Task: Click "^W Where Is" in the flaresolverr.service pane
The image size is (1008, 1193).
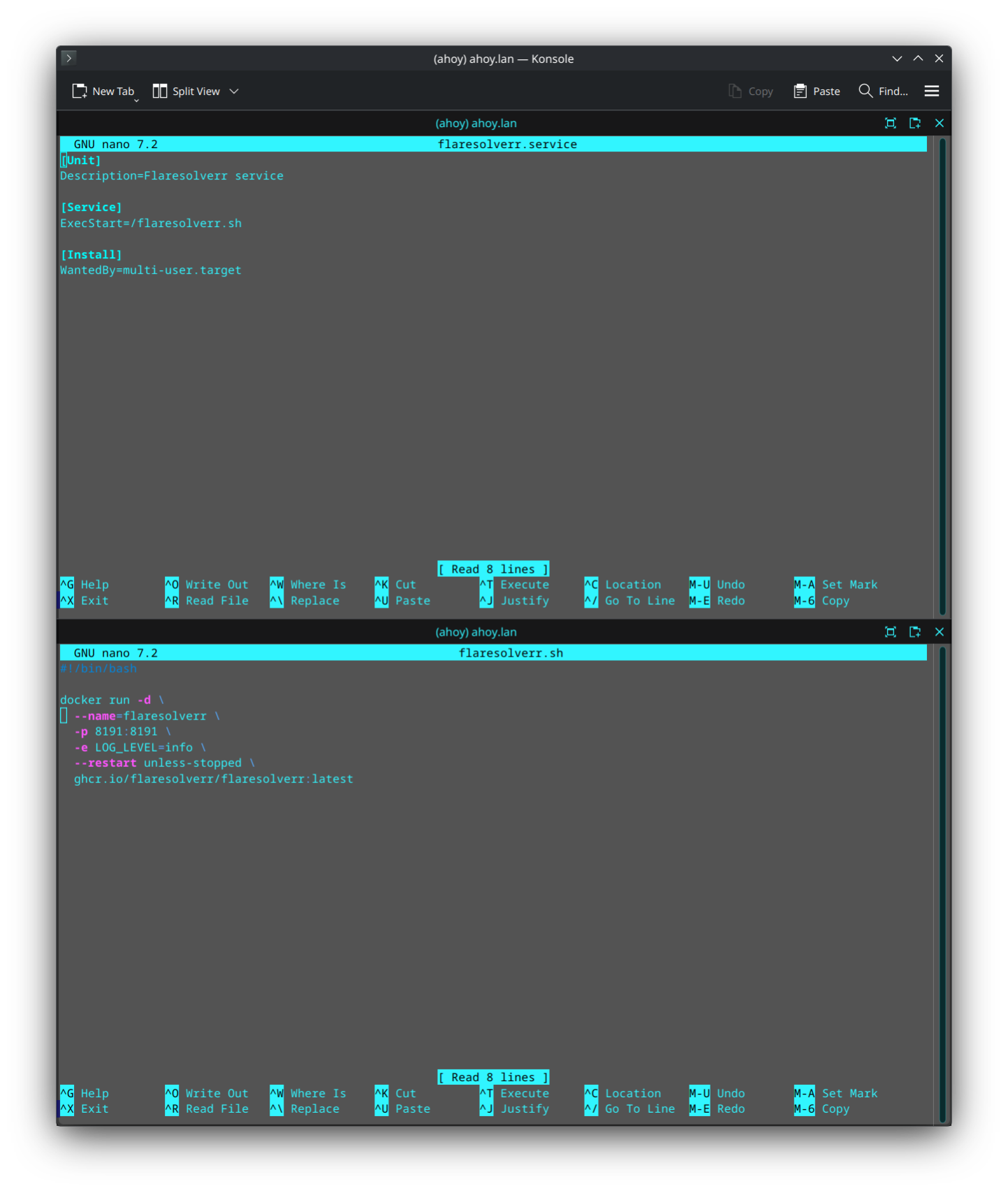Action: pyautogui.click(x=308, y=585)
